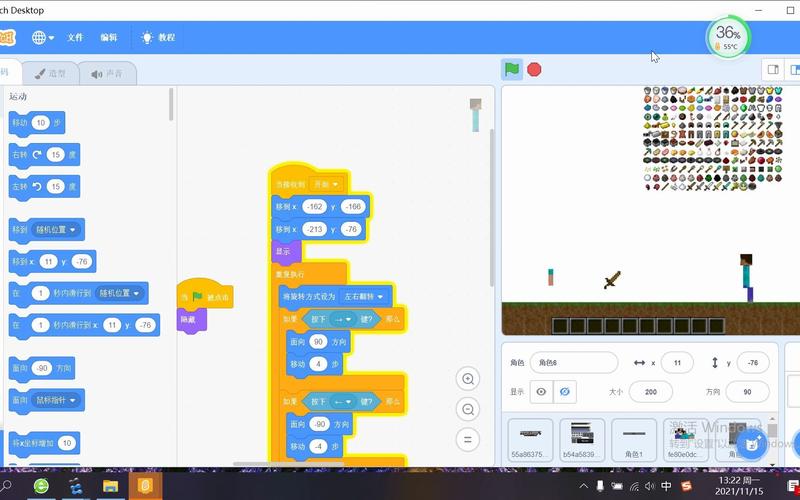Screen dimensions: 800x500
Task: Click the 方向 direction field showing 90
Action: 747,392
